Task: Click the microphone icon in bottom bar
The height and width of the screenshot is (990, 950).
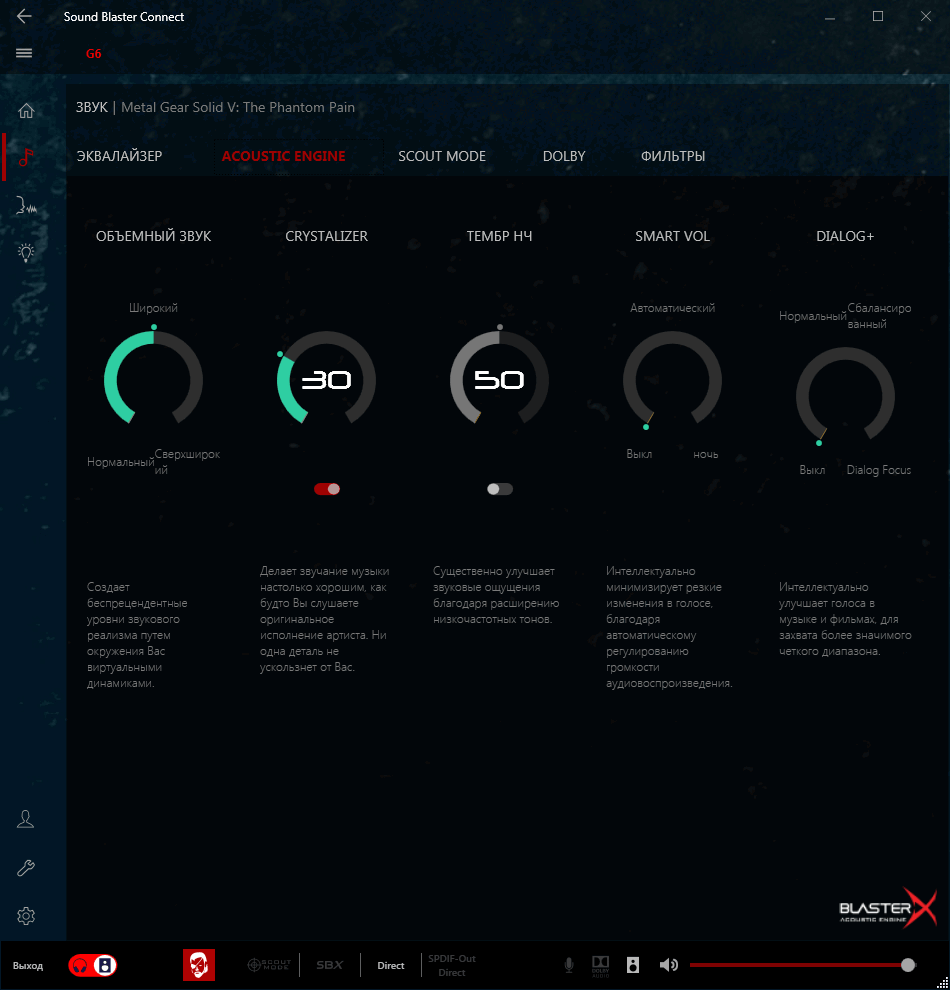Action: 569,965
